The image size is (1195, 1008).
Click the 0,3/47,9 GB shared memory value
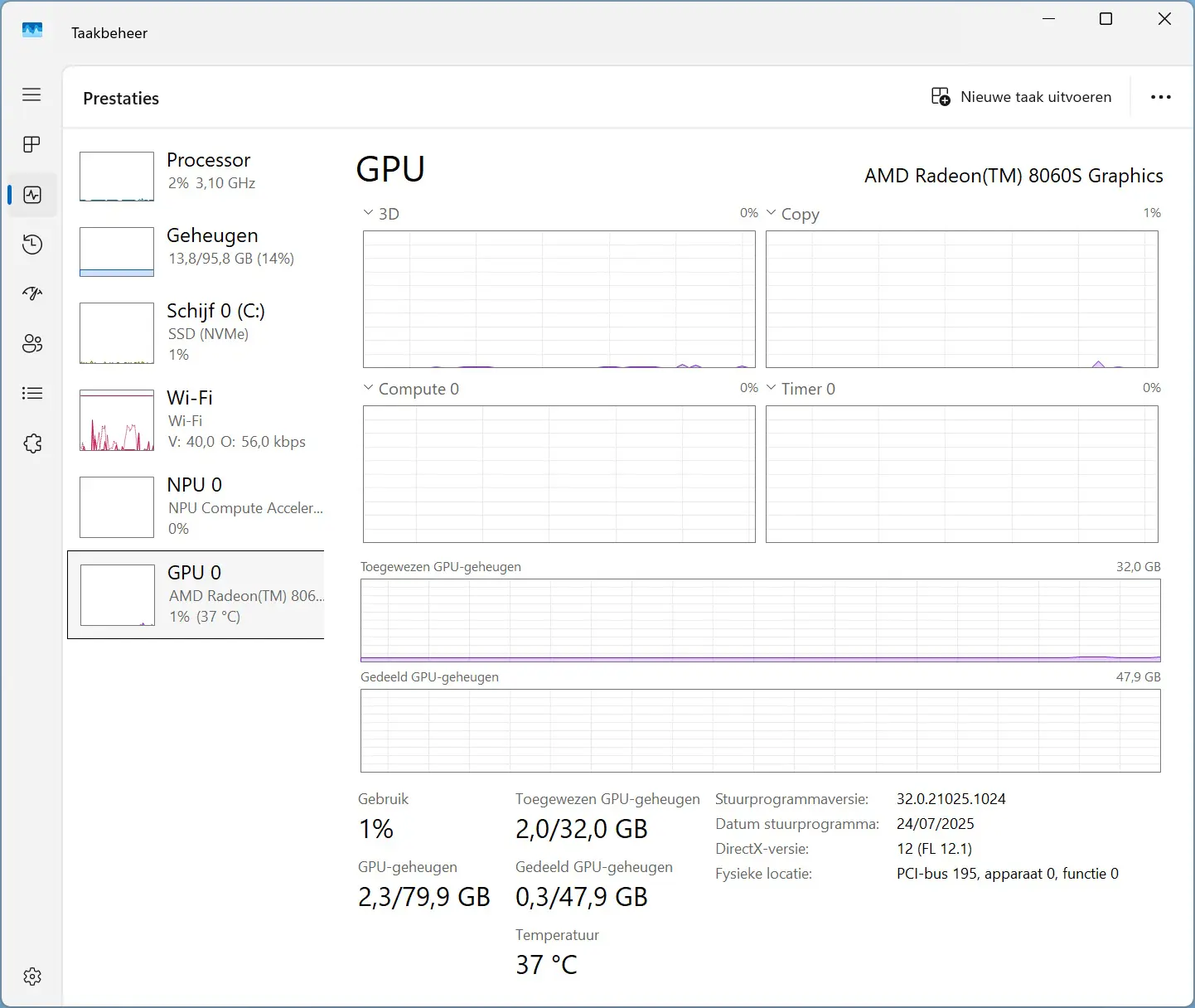(582, 897)
